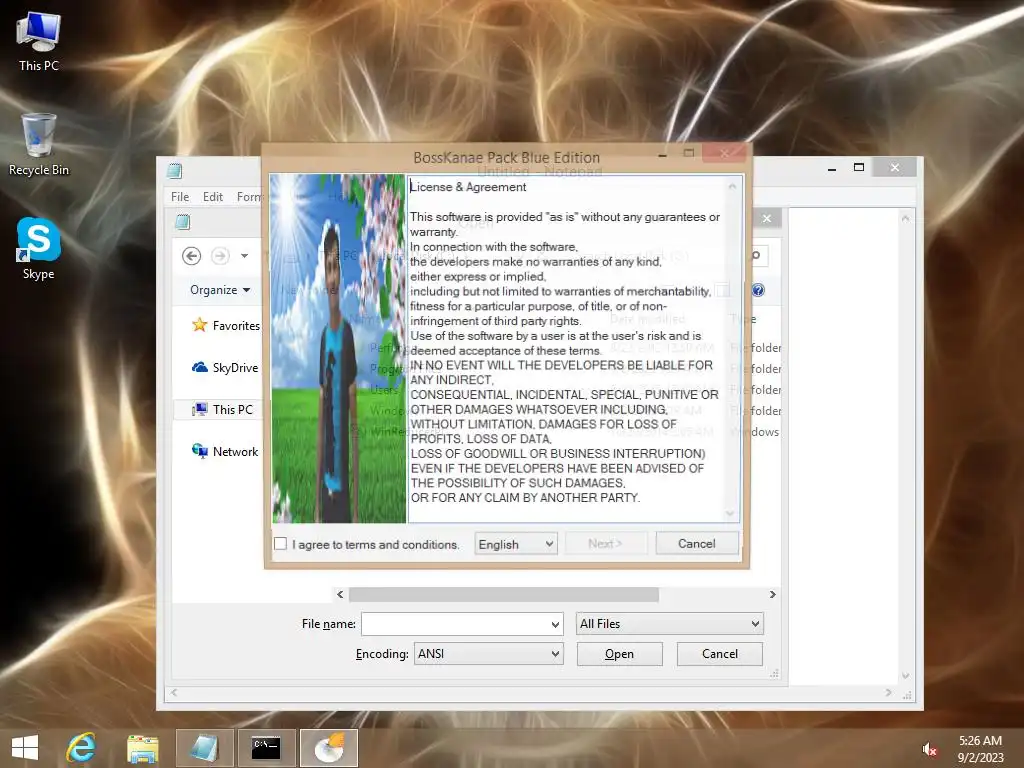This screenshot has height=768, width=1024.
Task: Open the clock showing 5:26 AM
Action: pos(980,749)
